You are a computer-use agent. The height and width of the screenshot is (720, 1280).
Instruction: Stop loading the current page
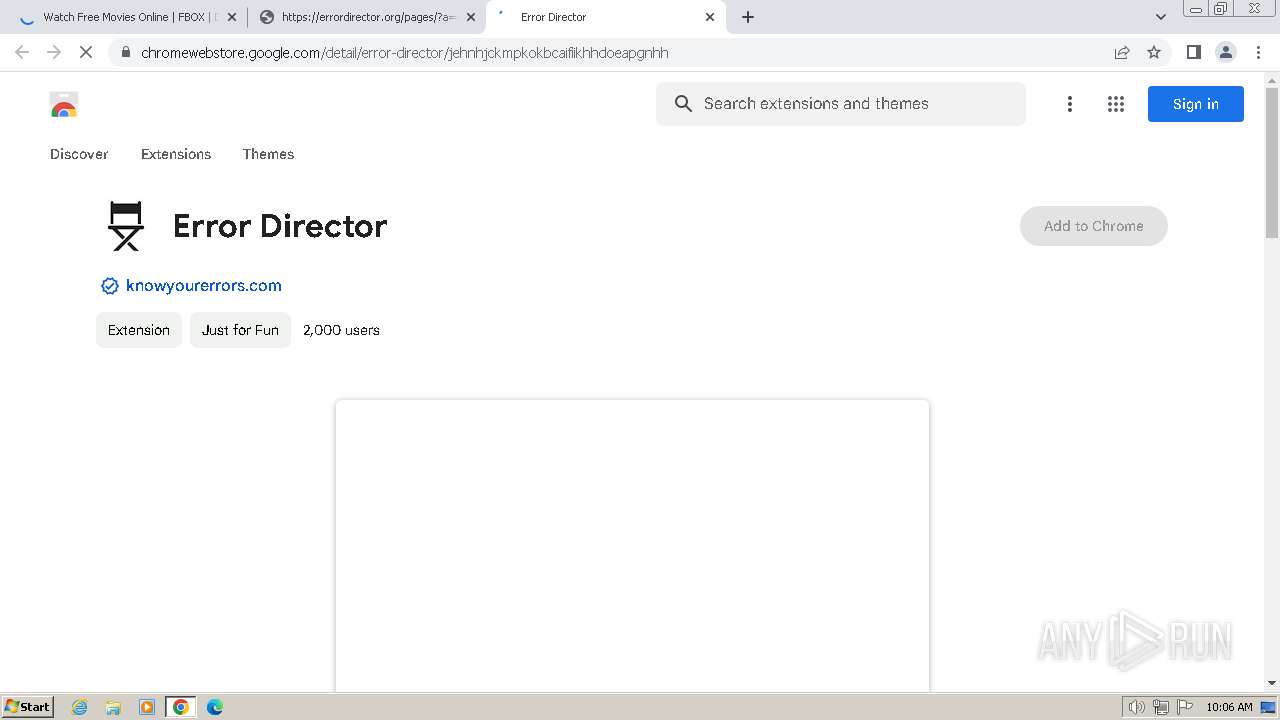(86, 52)
